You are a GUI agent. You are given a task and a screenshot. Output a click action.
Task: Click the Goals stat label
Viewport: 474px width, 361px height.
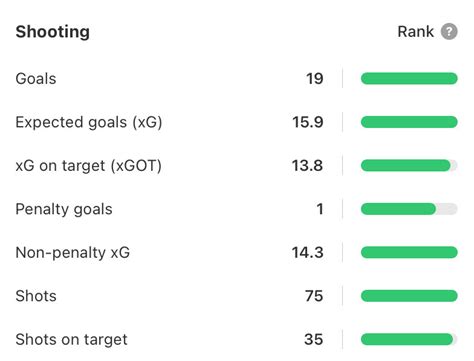click(36, 79)
